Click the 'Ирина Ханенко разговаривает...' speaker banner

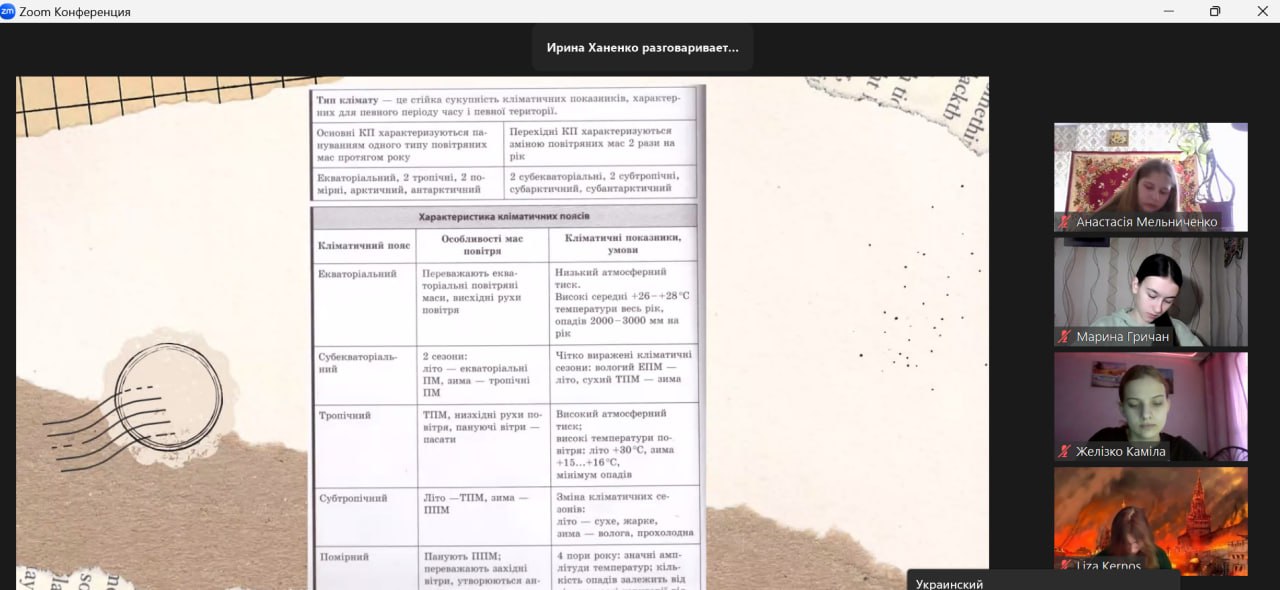coord(642,48)
